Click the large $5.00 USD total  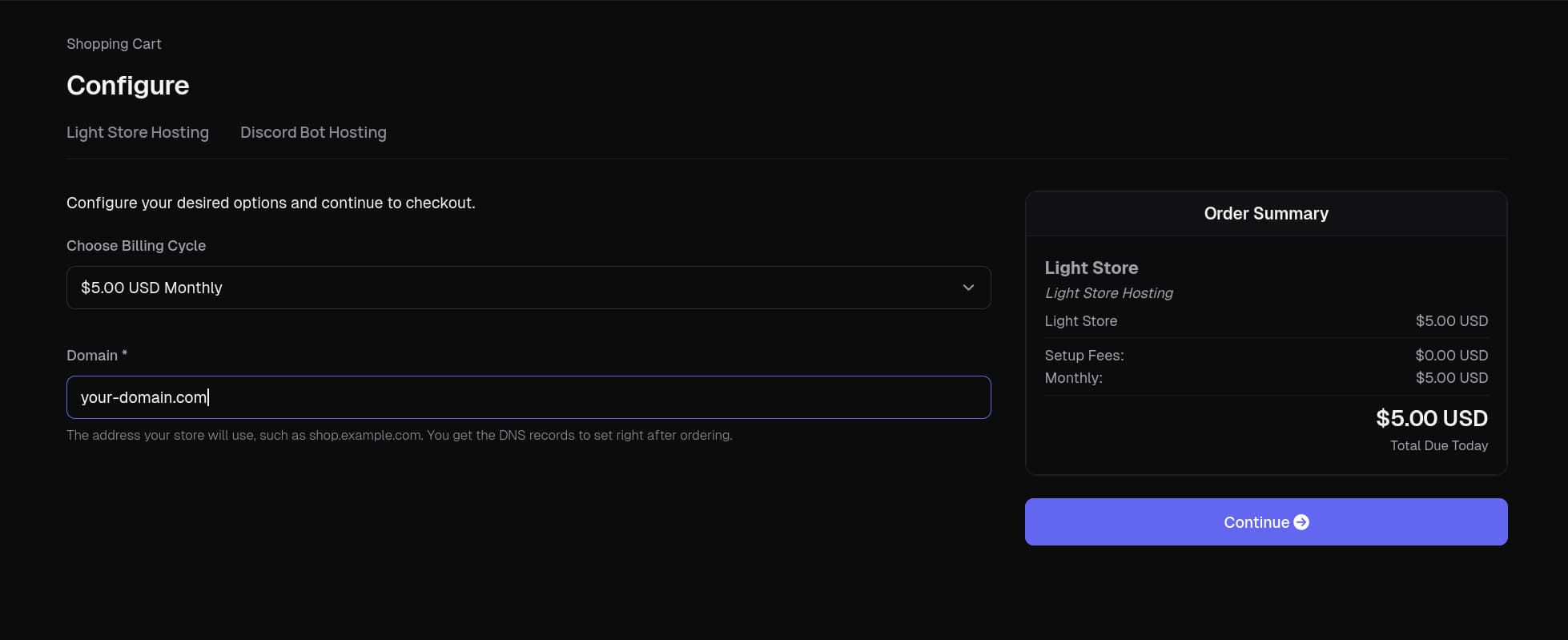(x=1432, y=418)
